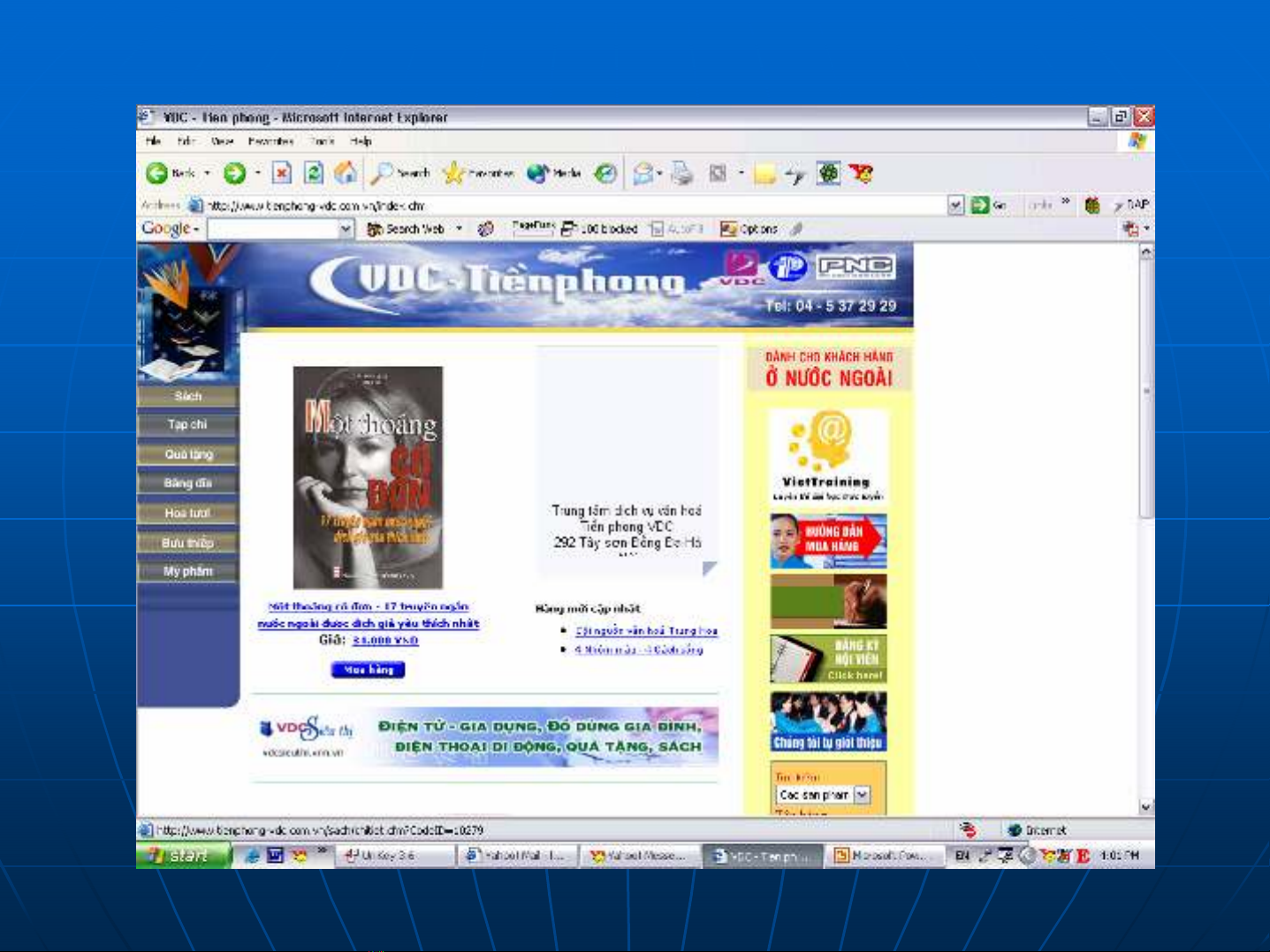Open the Favorites menu in the menu bar
This screenshot has height=952, width=1270.
pyautogui.click(x=270, y=141)
